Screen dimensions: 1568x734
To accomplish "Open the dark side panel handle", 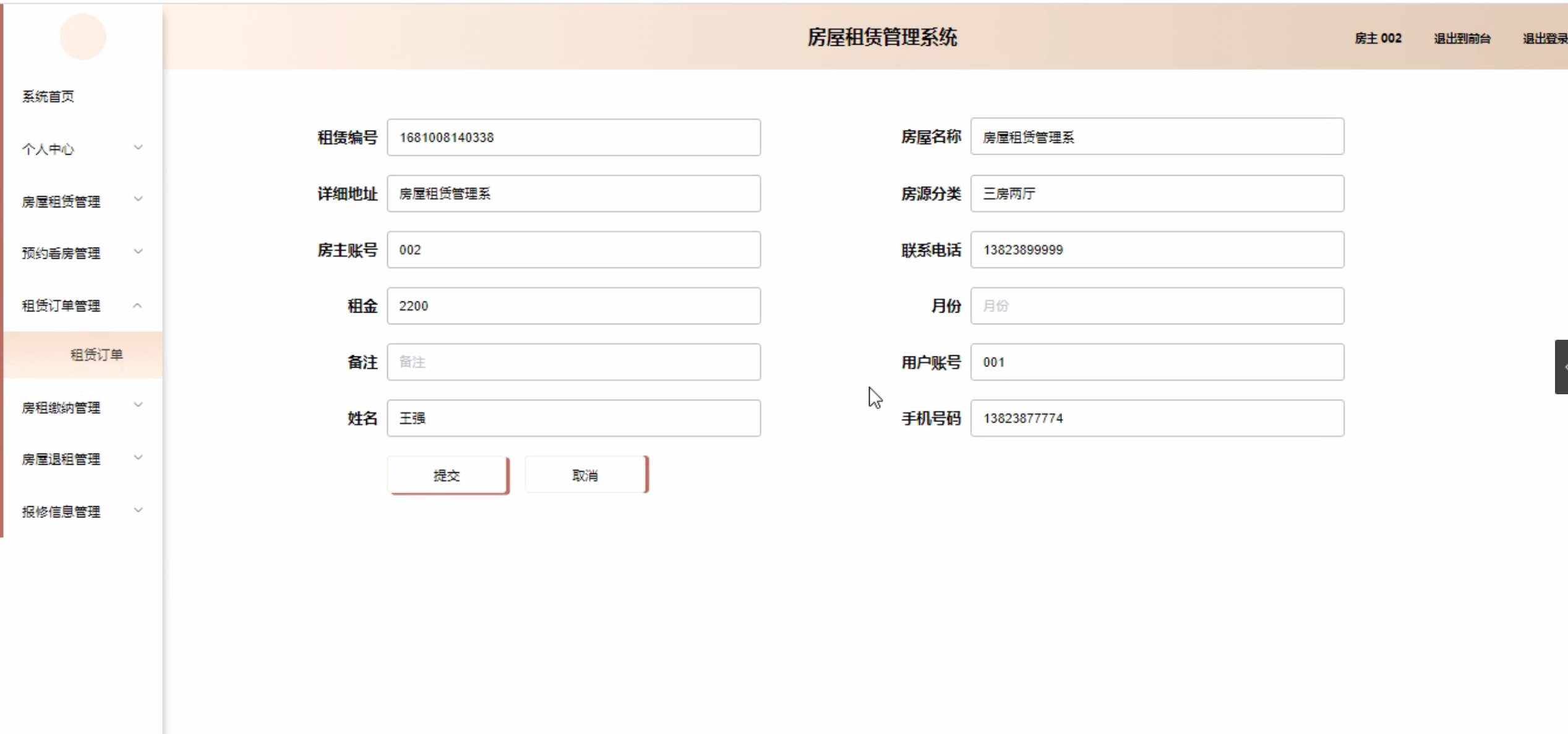I will click(x=1561, y=366).
